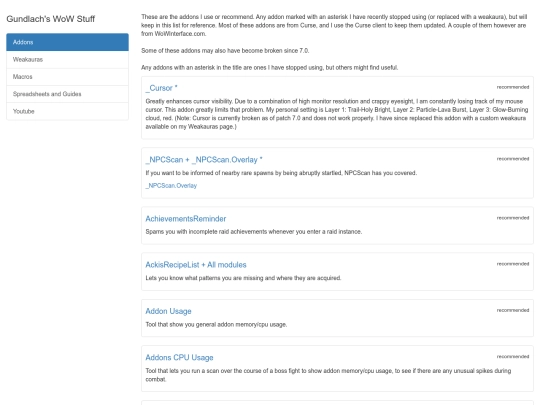
Task: Open AckisRecipeList + All modules link
Action: (196, 265)
